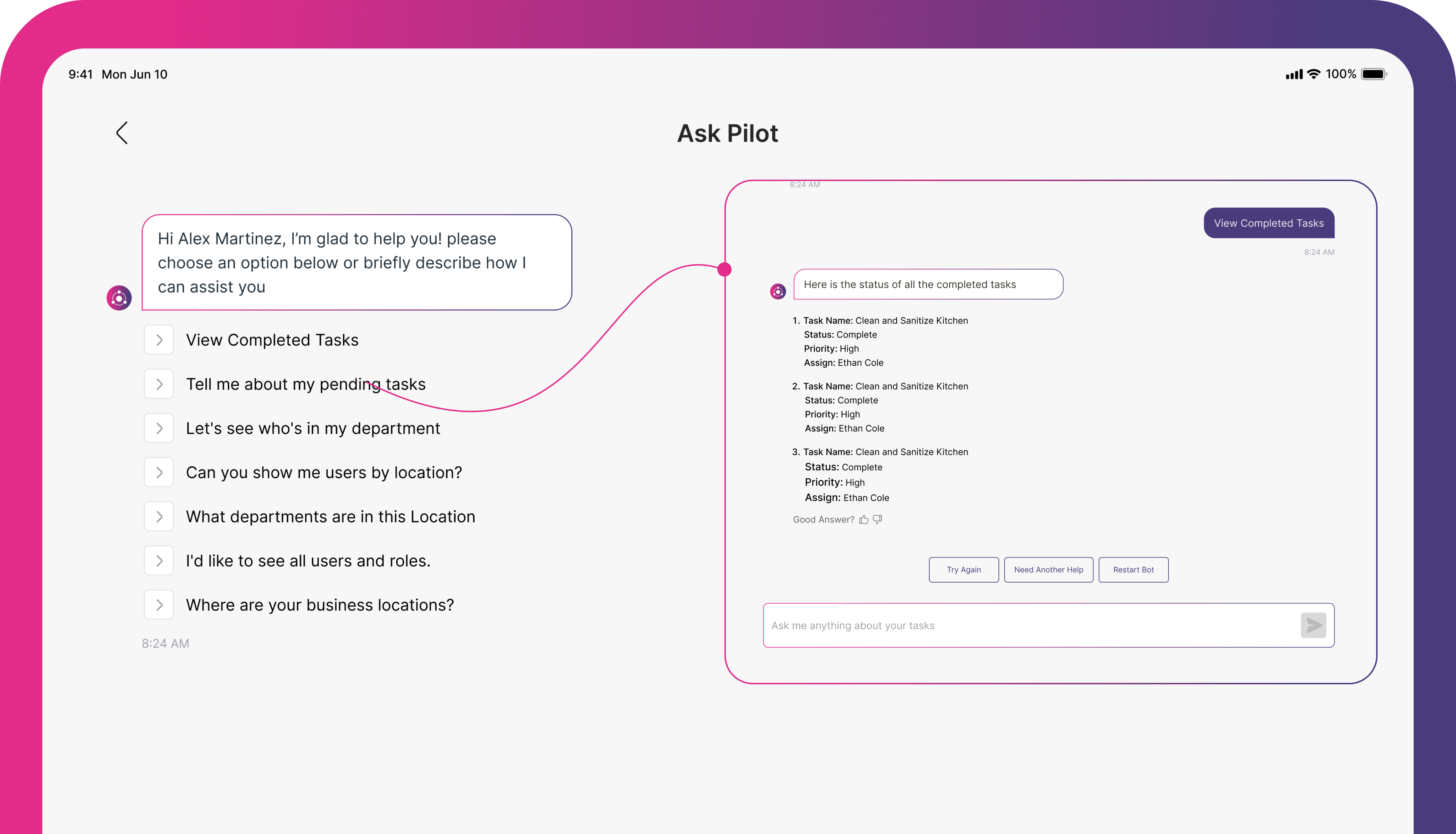1456x834 pixels.
Task: Expand the show users by location chevron
Action: pyautogui.click(x=159, y=473)
